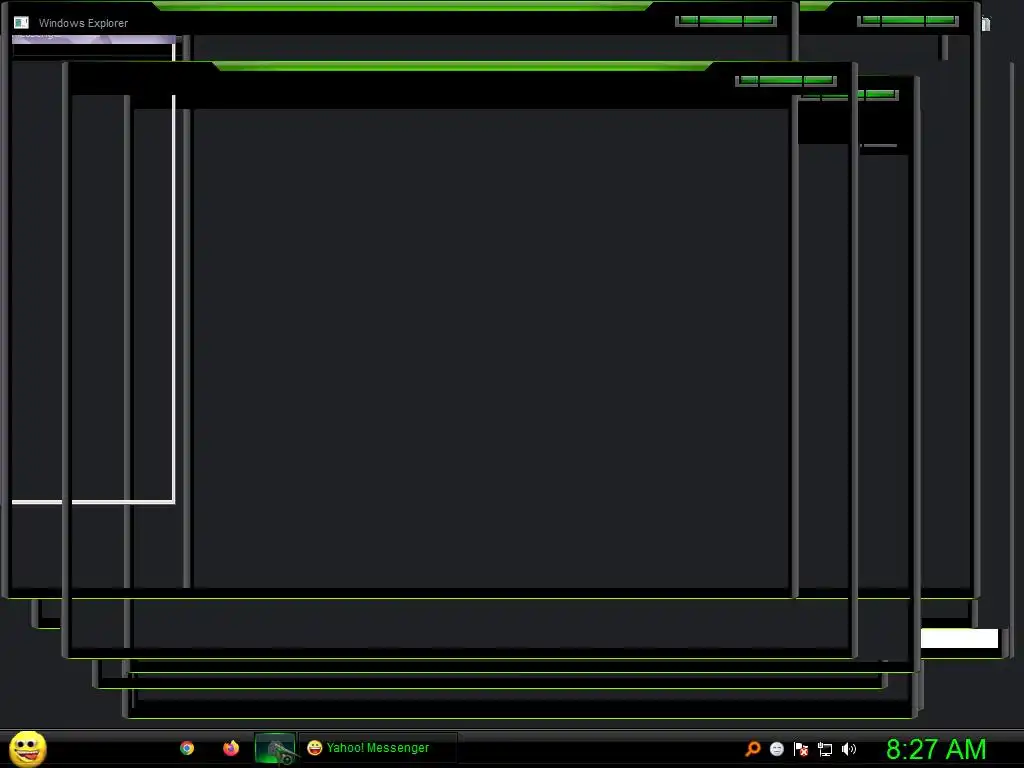
Task: Launch Google Chrome from the taskbar
Action: (187, 748)
